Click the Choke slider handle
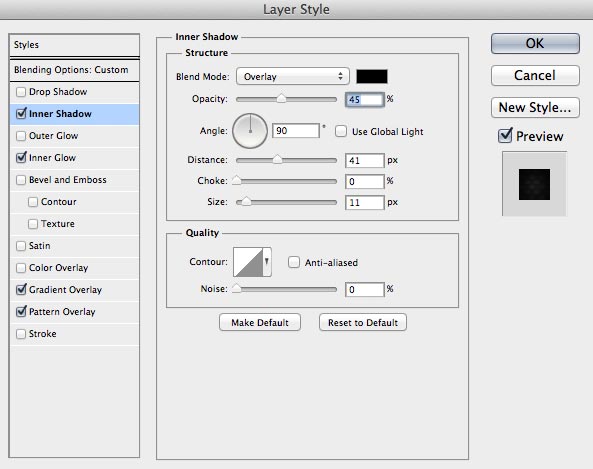 [x=236, y=180]
